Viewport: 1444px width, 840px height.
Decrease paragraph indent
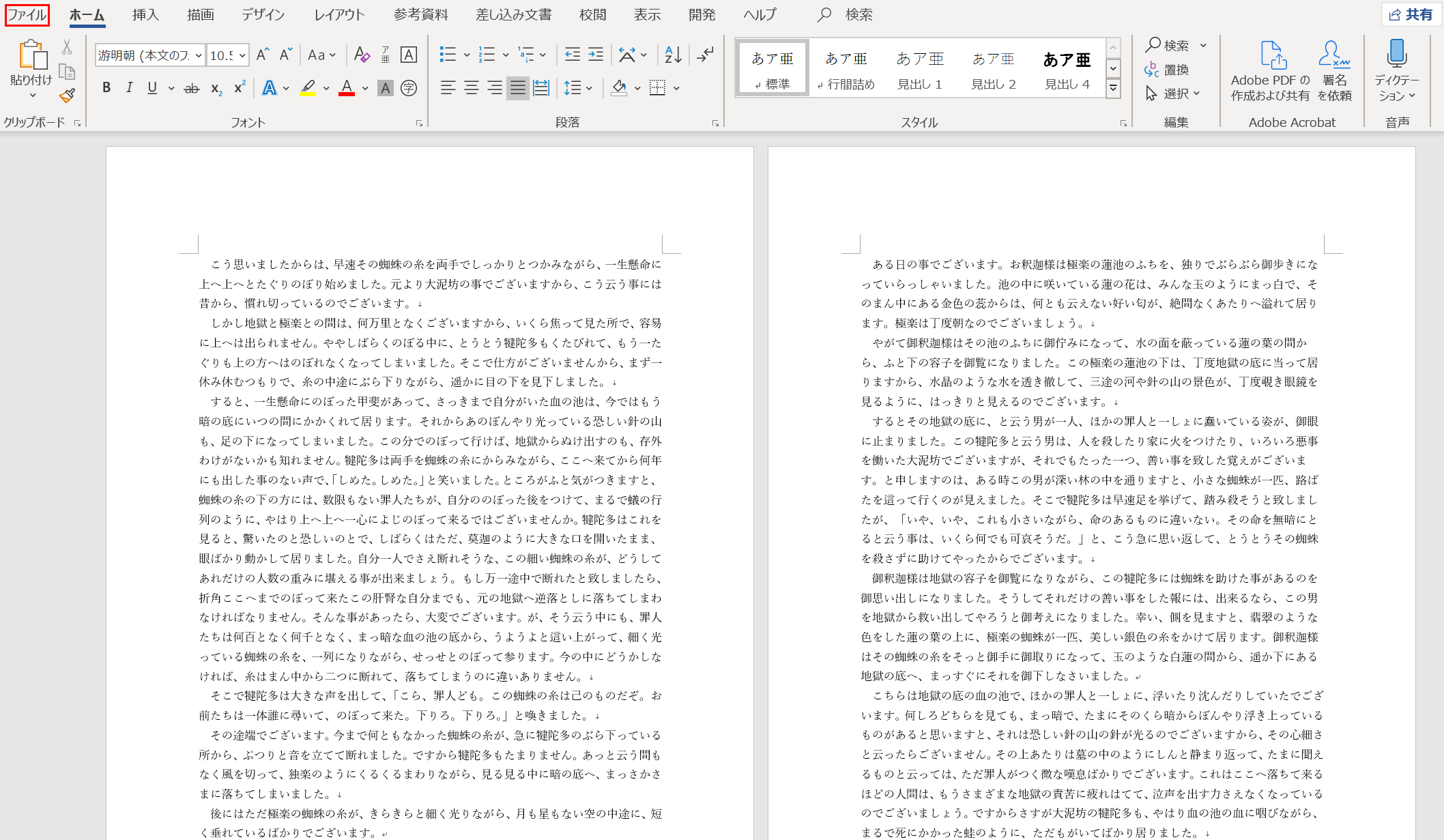pyautogui.click(x=573, y=55)
